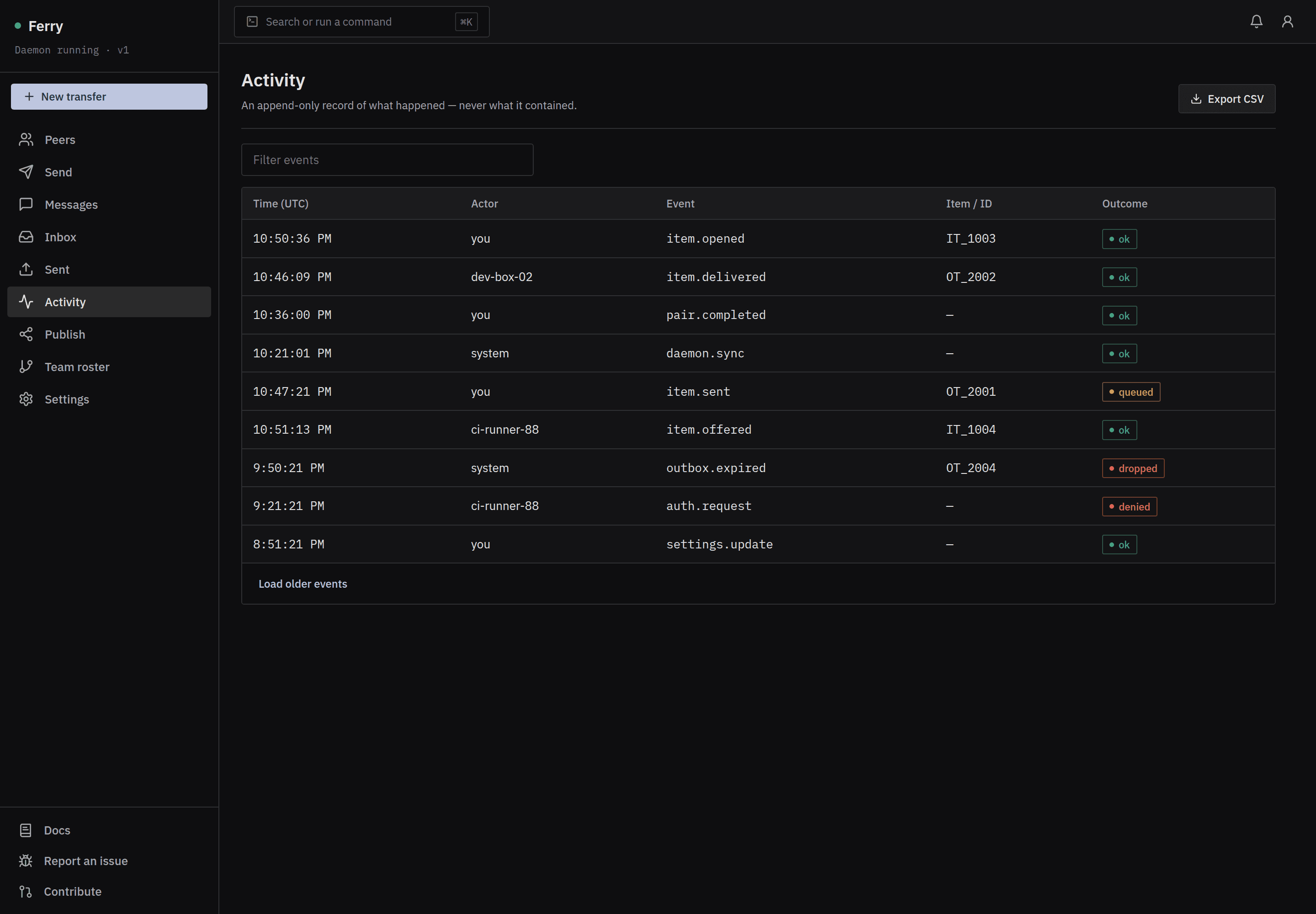The image size is (1316, 914).
Task: Click the Inbox tray icon
Action: click(x=26, y=237)
